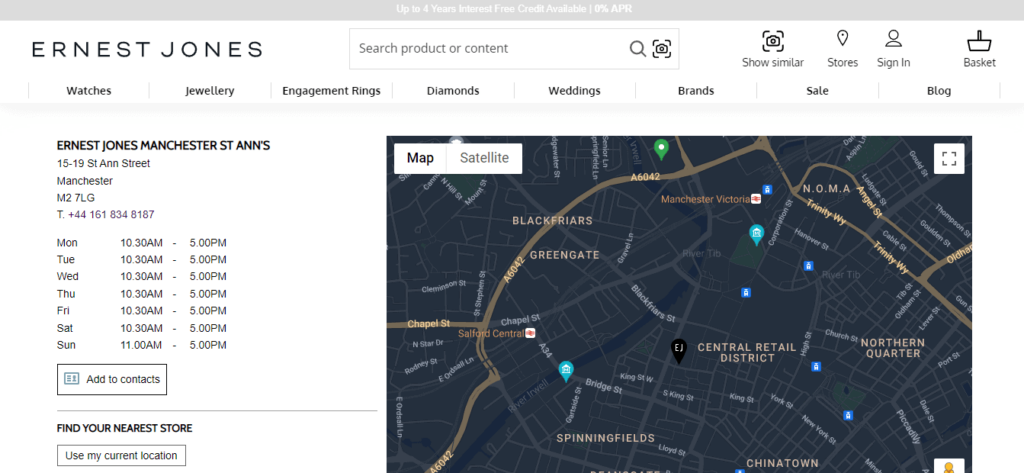Click the black EJ store map marker

click(x=679, y=351)
